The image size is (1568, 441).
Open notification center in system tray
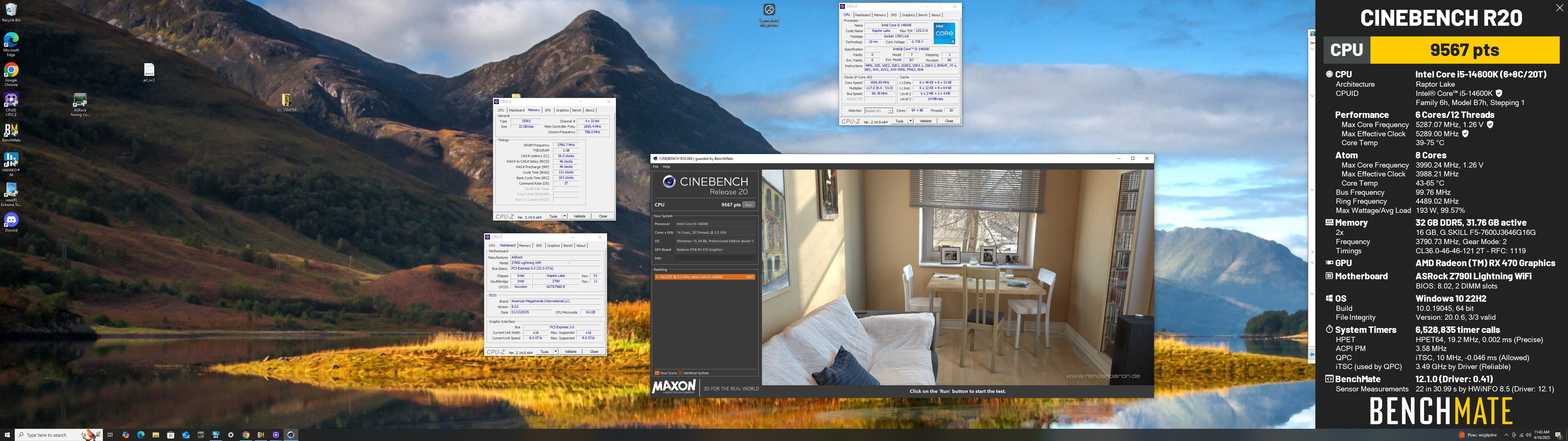click(x=1558, y=435)
